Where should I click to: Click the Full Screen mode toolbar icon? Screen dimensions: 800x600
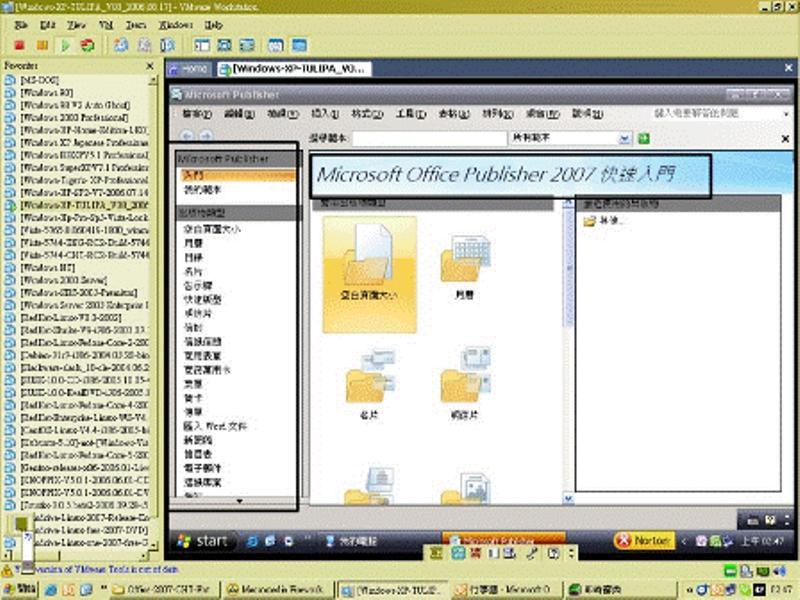tap(224, 45)
